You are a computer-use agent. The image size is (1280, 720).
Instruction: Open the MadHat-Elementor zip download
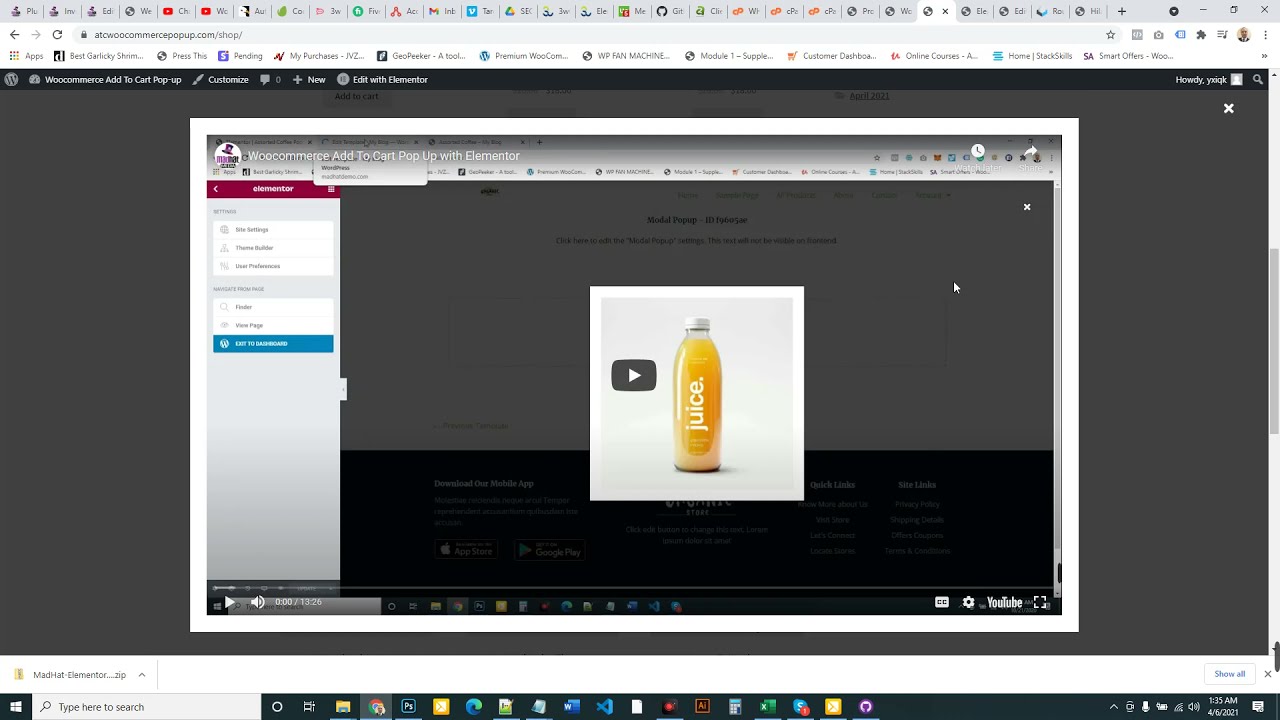[70, 674]
